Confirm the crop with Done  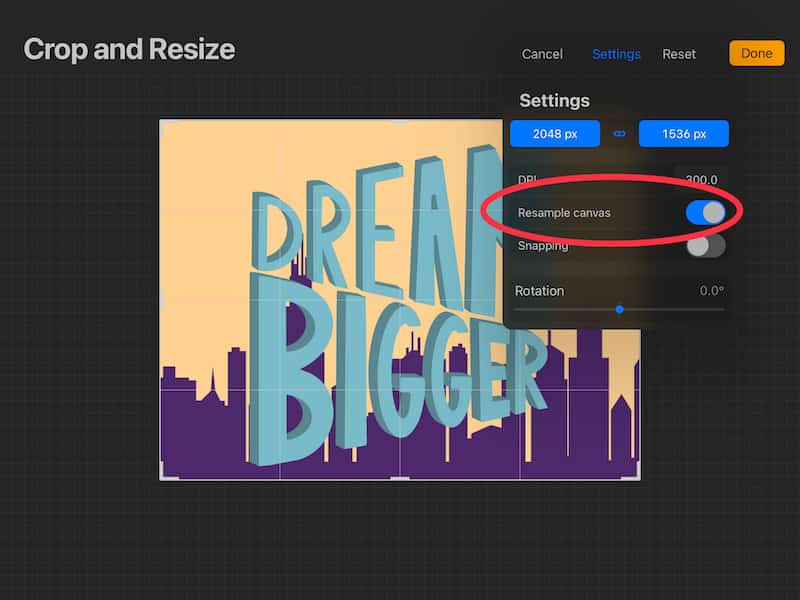[756, 53]
